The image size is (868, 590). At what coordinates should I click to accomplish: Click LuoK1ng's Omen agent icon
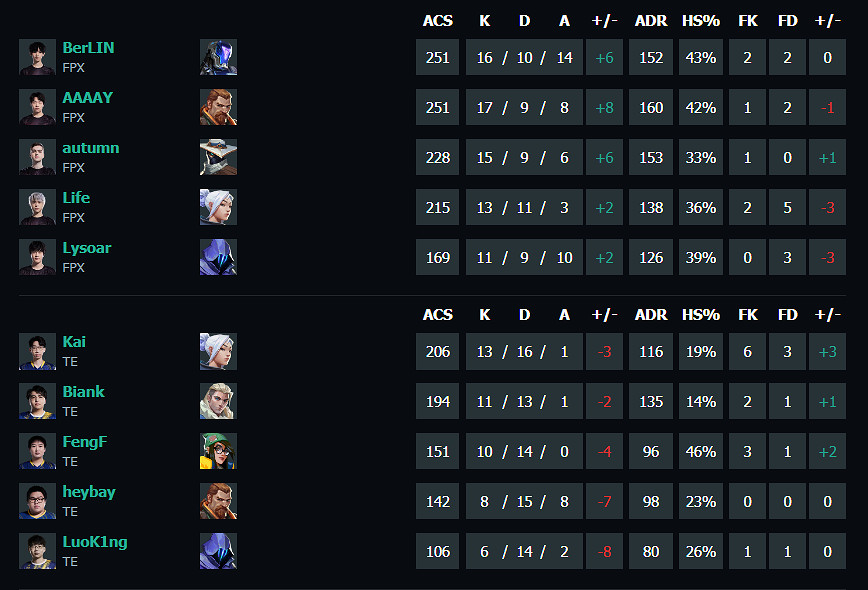coord(218,551)
